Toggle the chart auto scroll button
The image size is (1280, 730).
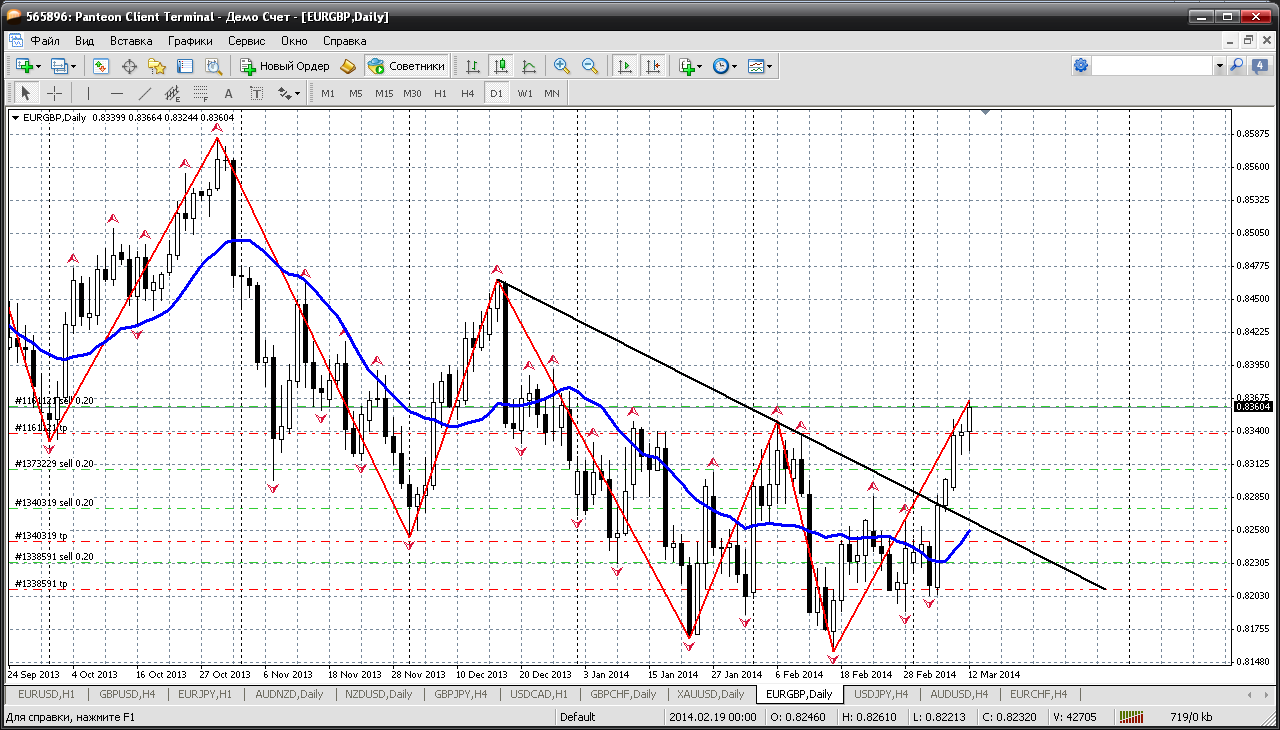pos(625,66)
